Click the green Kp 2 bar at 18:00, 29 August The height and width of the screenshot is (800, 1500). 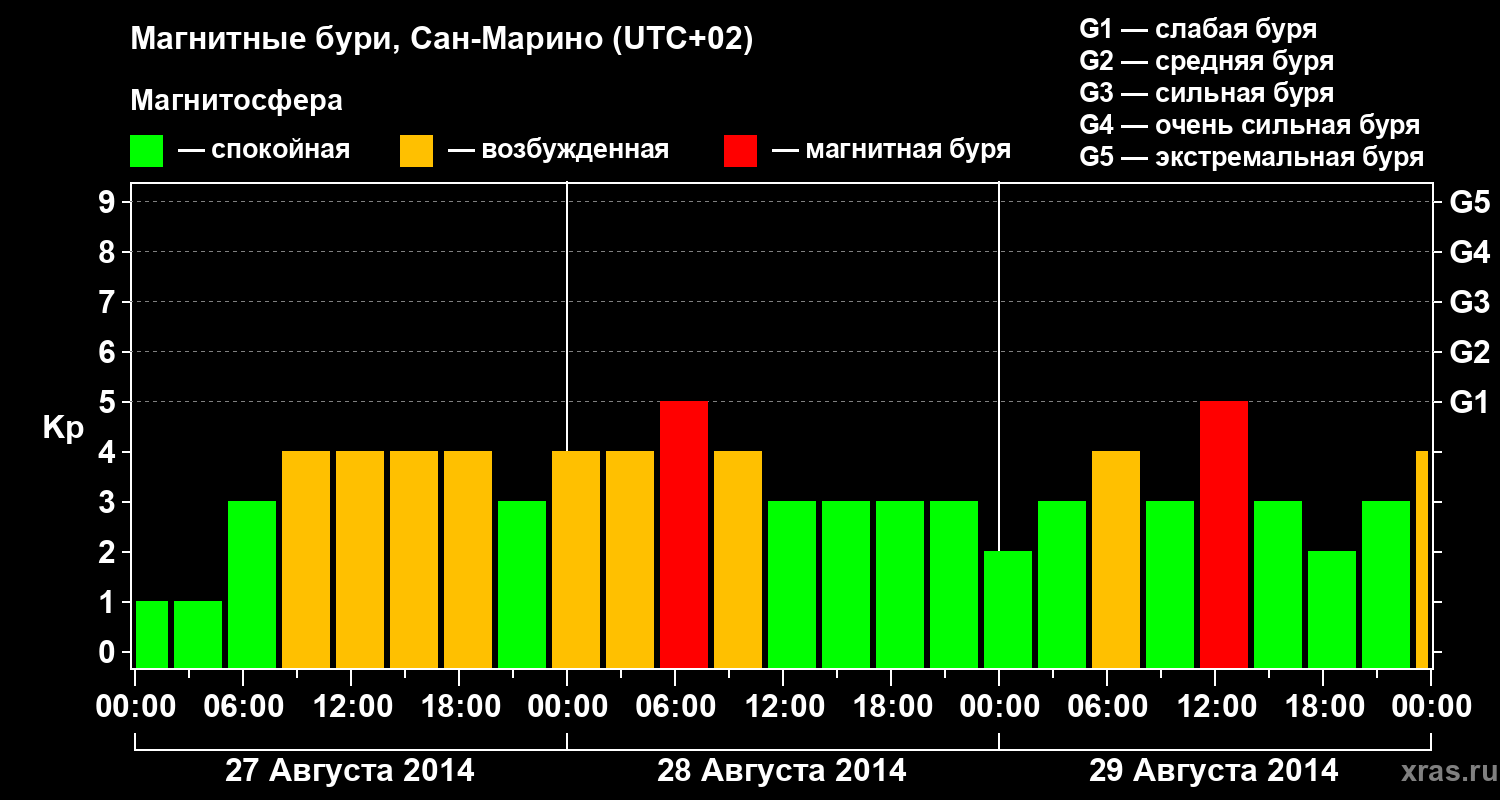1332,610
